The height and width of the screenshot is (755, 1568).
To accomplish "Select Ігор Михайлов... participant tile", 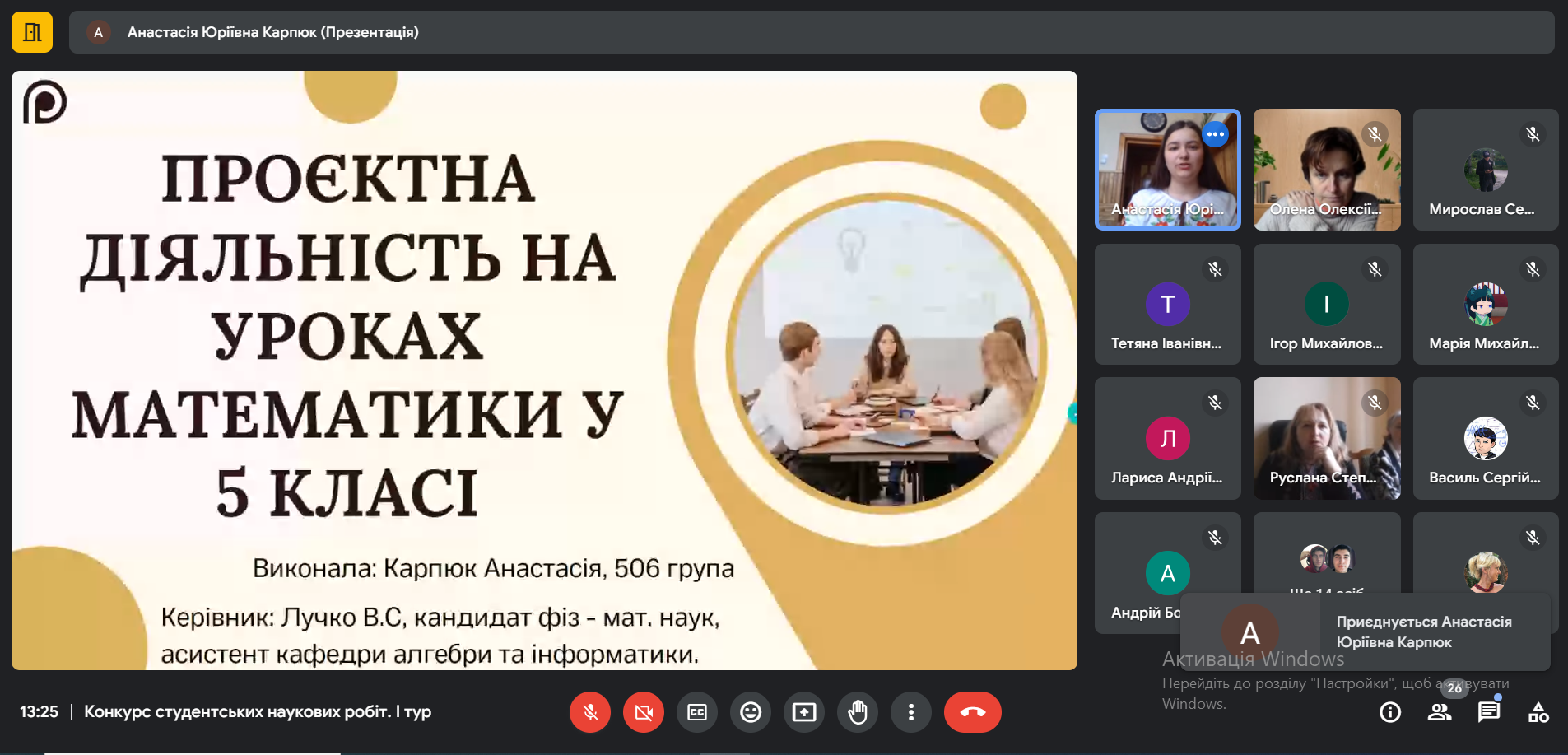I will coord(1327,304).
